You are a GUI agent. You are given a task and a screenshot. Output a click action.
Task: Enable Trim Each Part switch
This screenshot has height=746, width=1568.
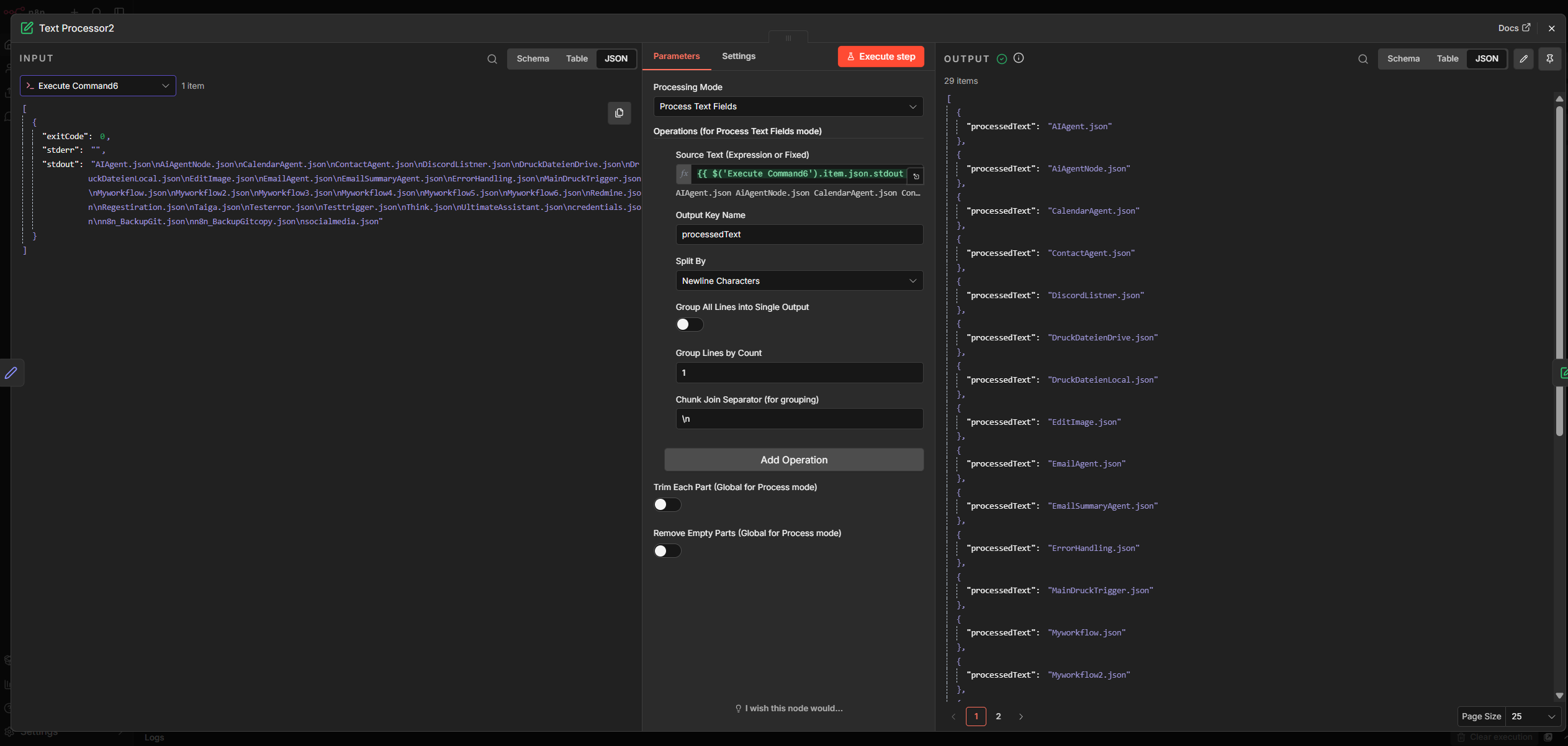tap(667, 504)
